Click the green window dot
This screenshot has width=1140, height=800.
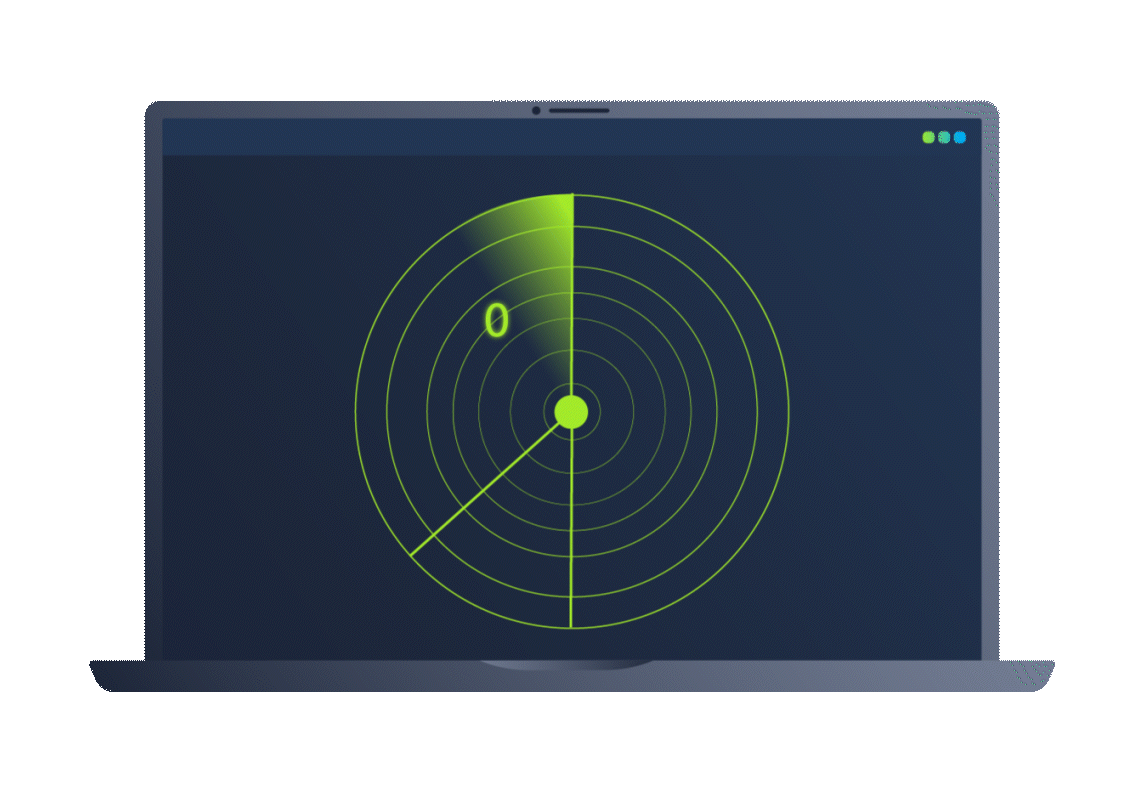(x=928, y=137)
